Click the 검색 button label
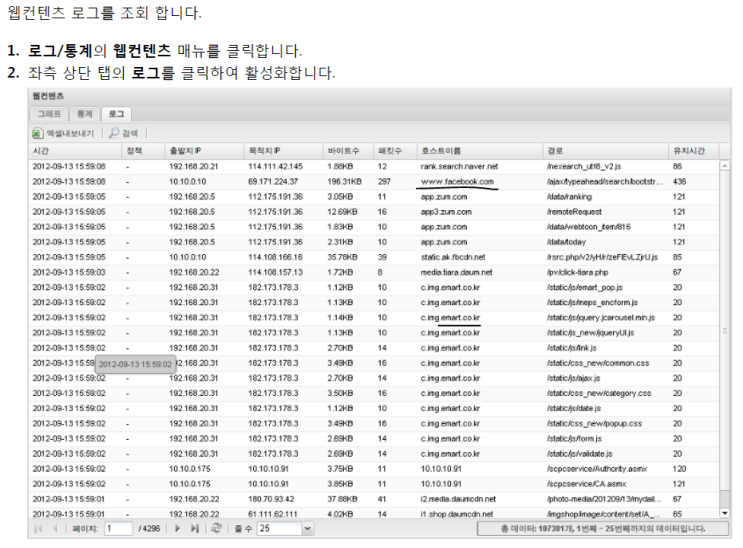The image size is (743, 548). pos(130,134)
